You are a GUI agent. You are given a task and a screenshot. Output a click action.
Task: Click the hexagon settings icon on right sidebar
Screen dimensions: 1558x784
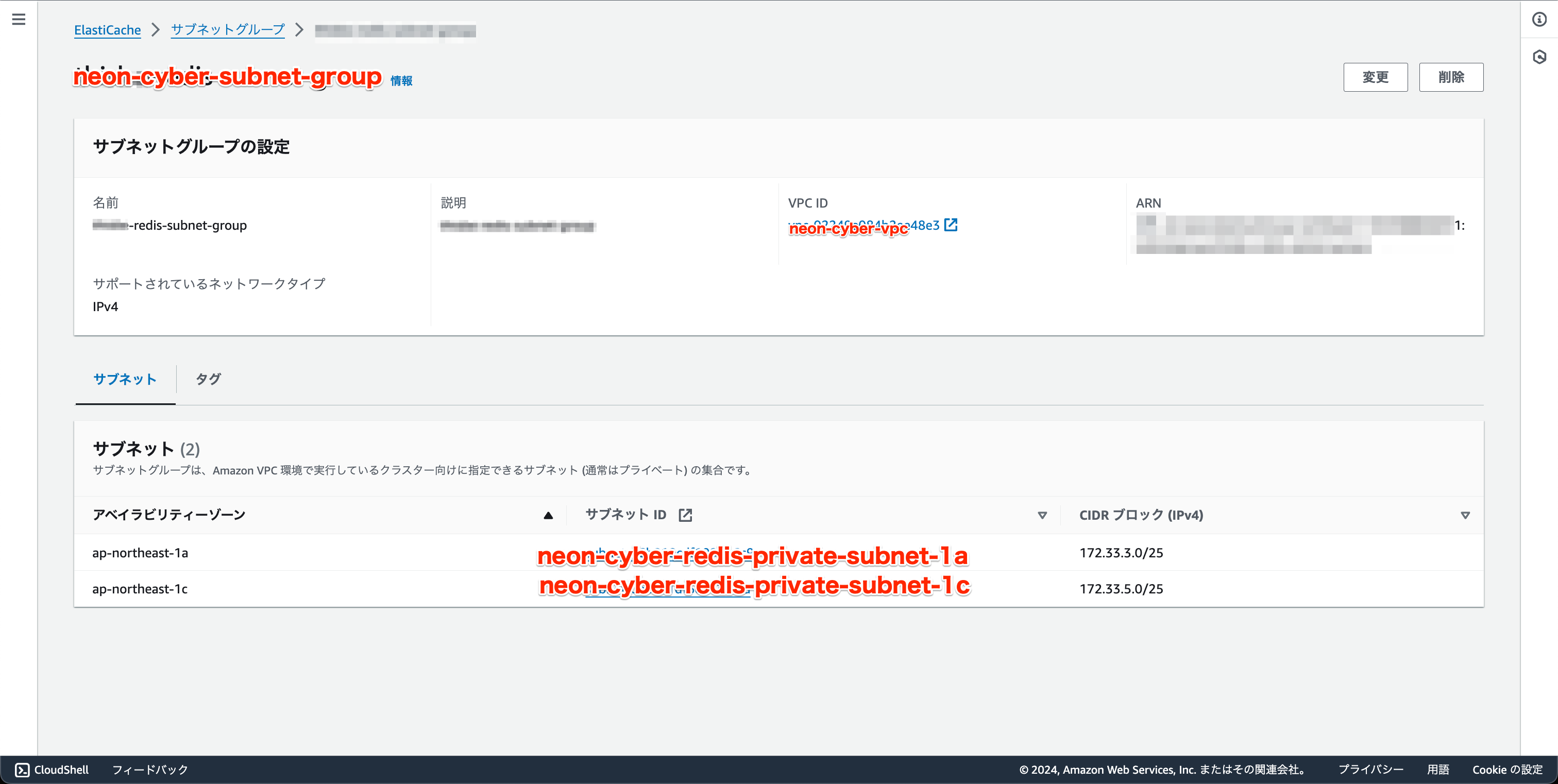[x=1539, y=57]
